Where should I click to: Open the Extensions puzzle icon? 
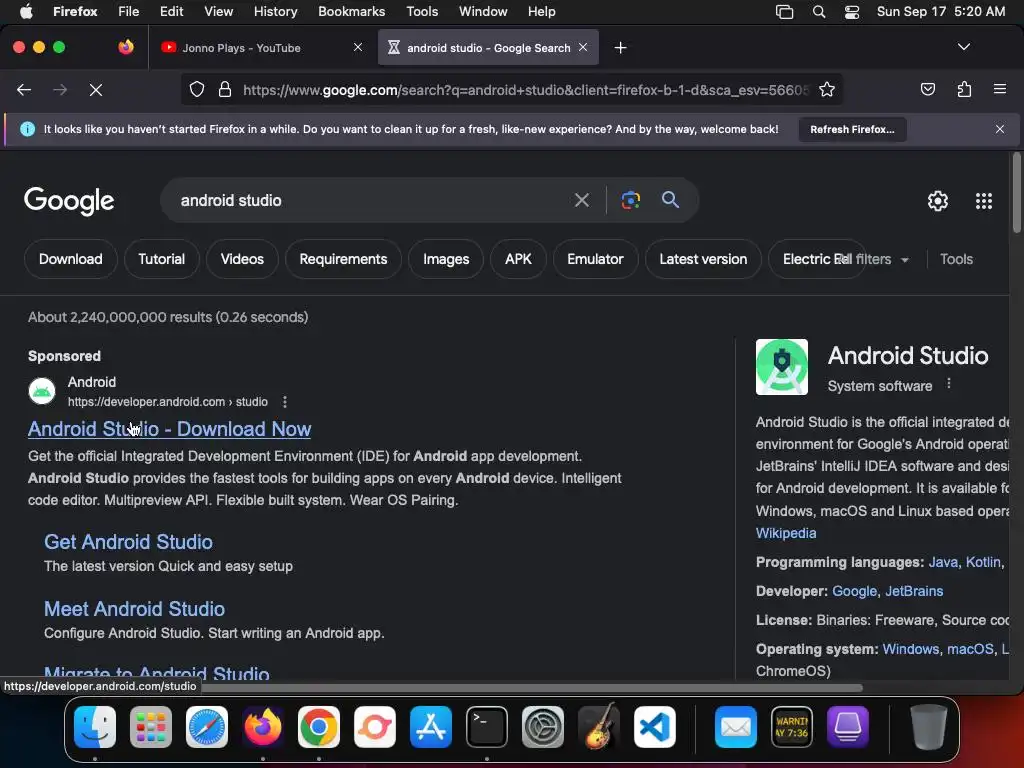tap(964, 89)
